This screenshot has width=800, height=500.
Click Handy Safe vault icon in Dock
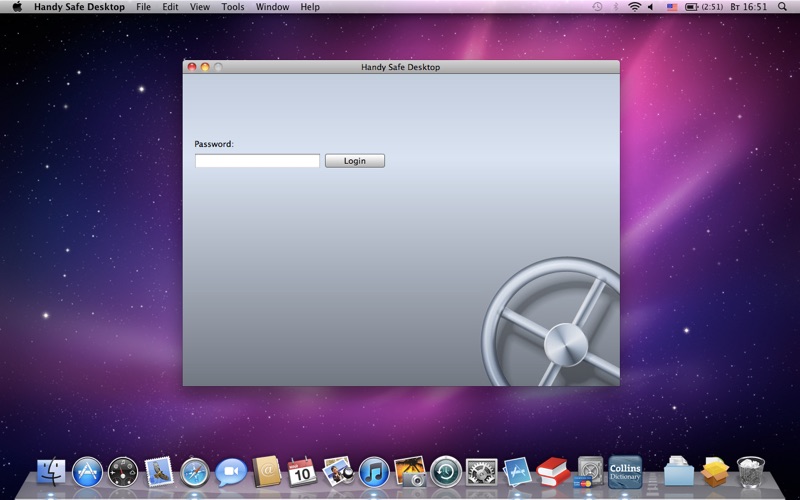[x=589, y=472]
